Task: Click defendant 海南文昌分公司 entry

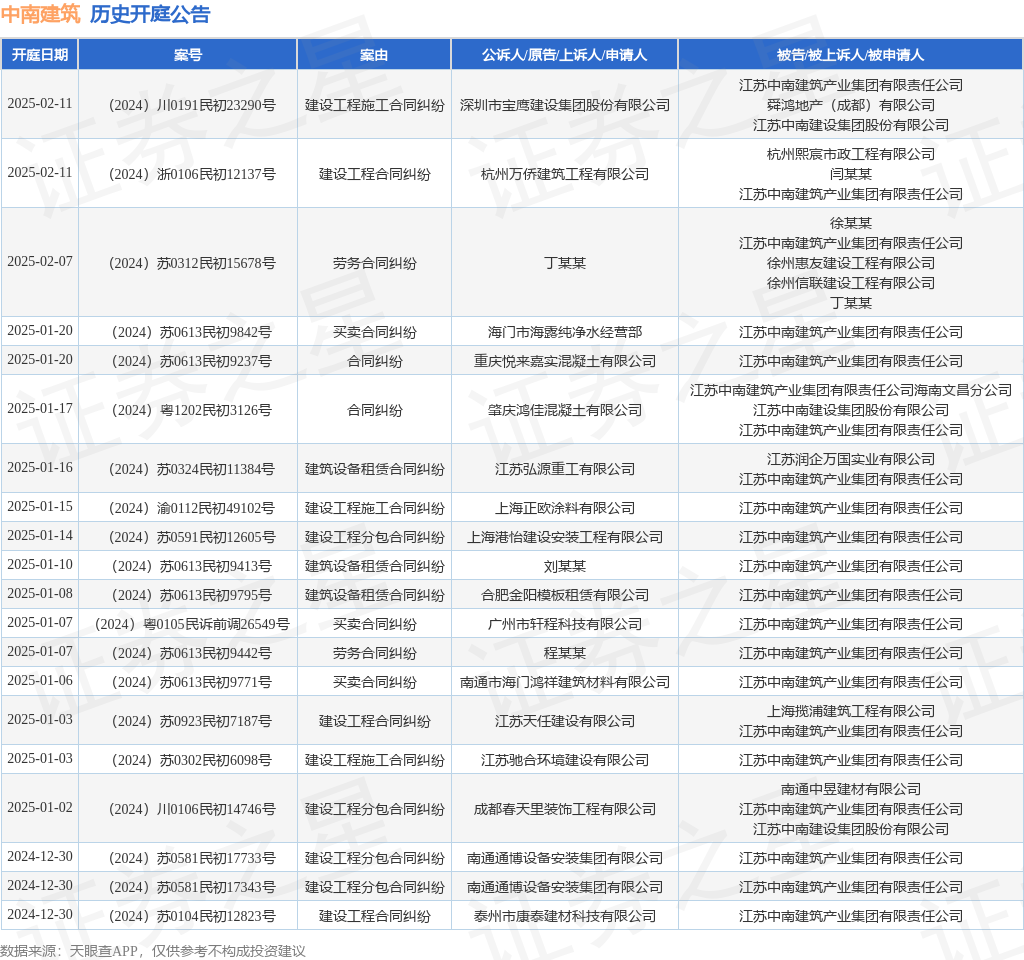Action: [x=851, y=391]
